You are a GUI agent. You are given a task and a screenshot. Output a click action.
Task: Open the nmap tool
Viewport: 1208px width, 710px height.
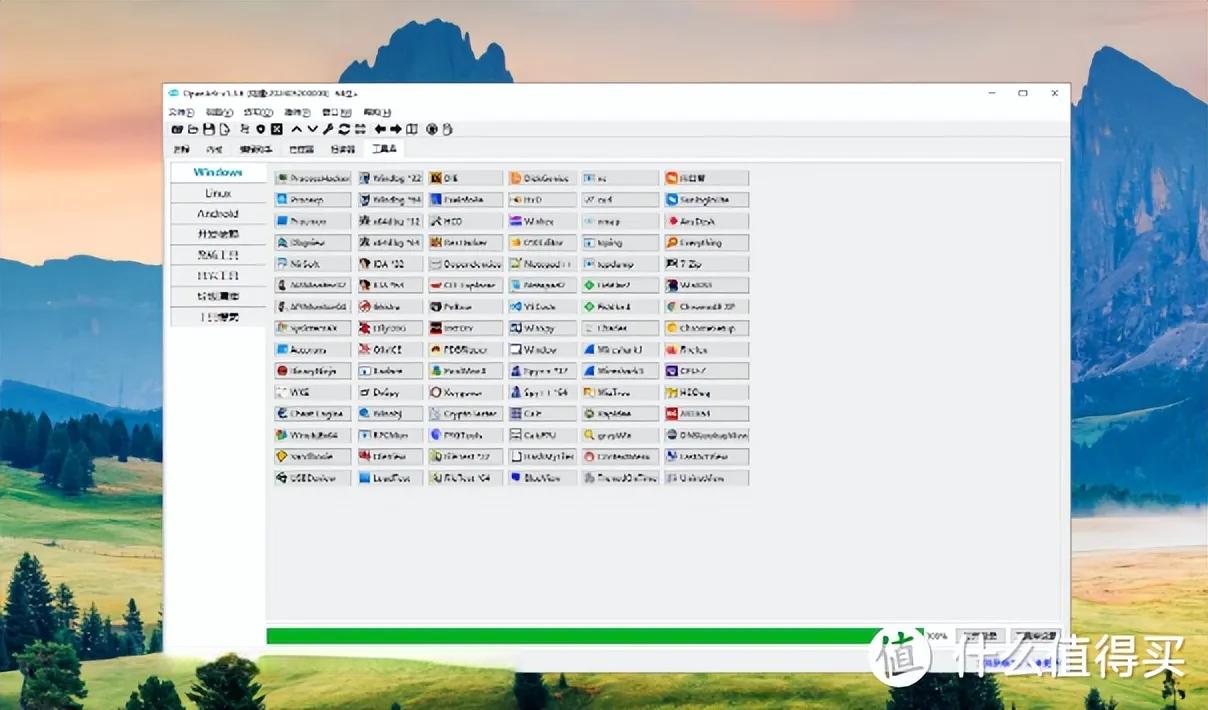620,221
